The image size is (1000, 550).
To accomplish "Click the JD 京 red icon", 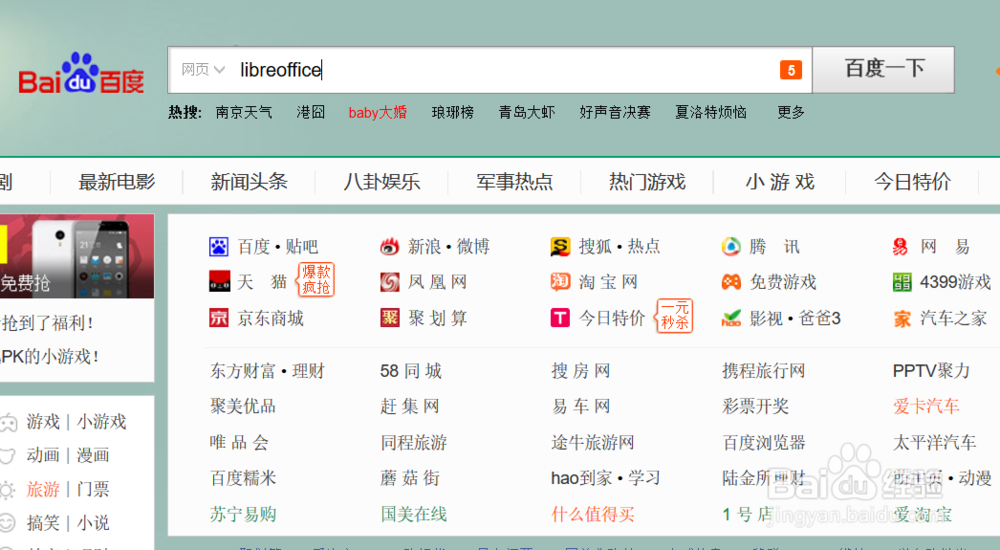I will point(219,317).
